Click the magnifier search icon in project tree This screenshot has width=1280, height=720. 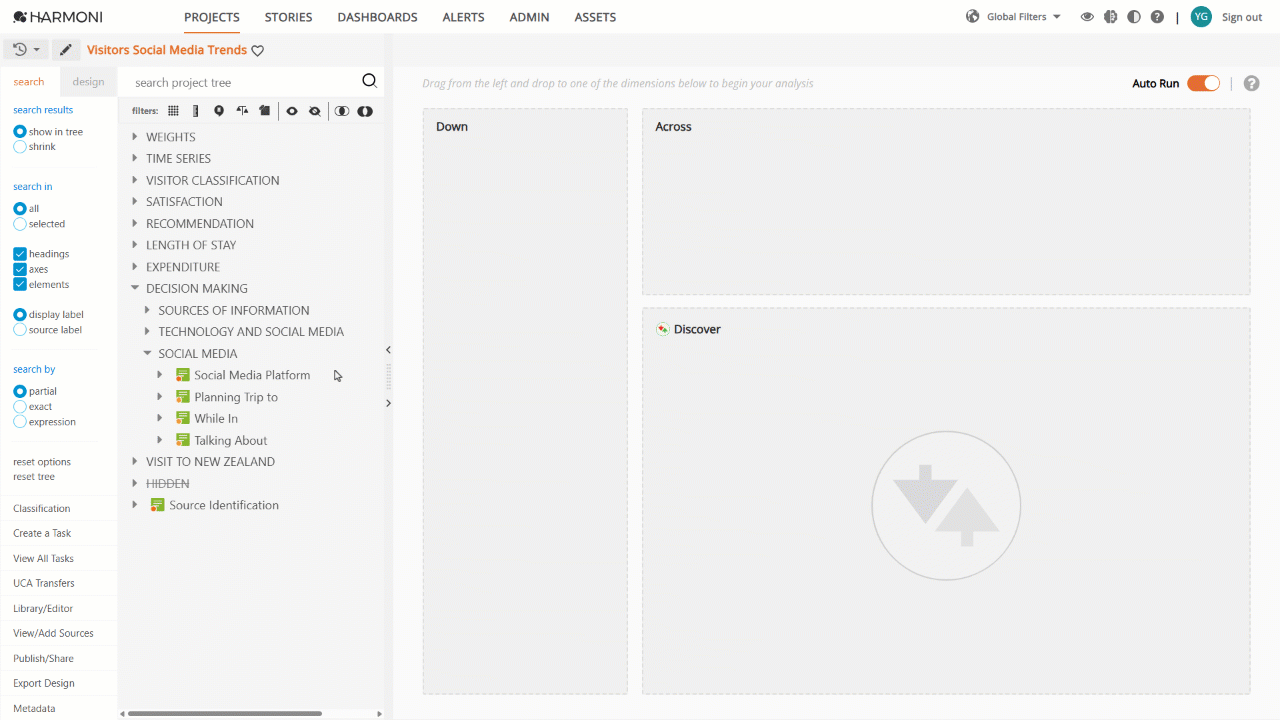point(369,82)
